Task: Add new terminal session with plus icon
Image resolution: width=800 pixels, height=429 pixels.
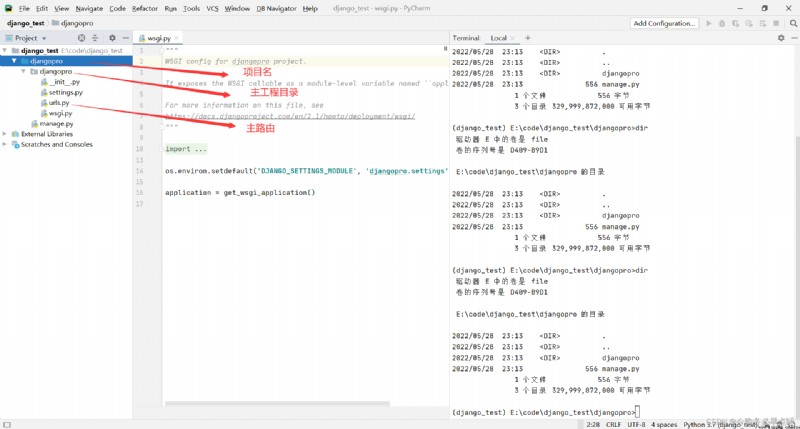Action: point(528,38)
